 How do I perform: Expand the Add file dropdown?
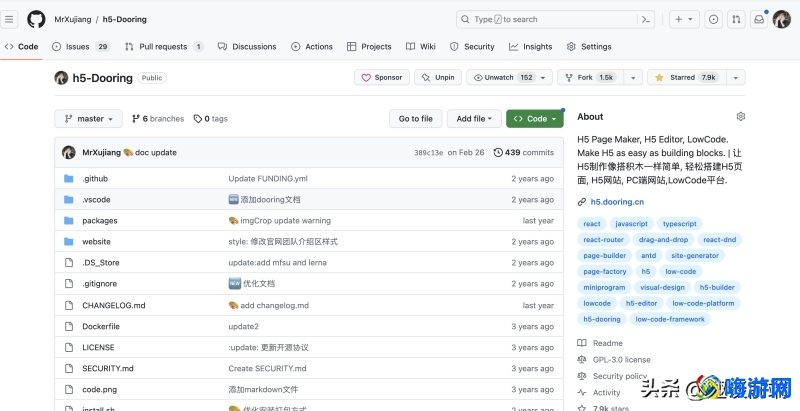(474, 118)
